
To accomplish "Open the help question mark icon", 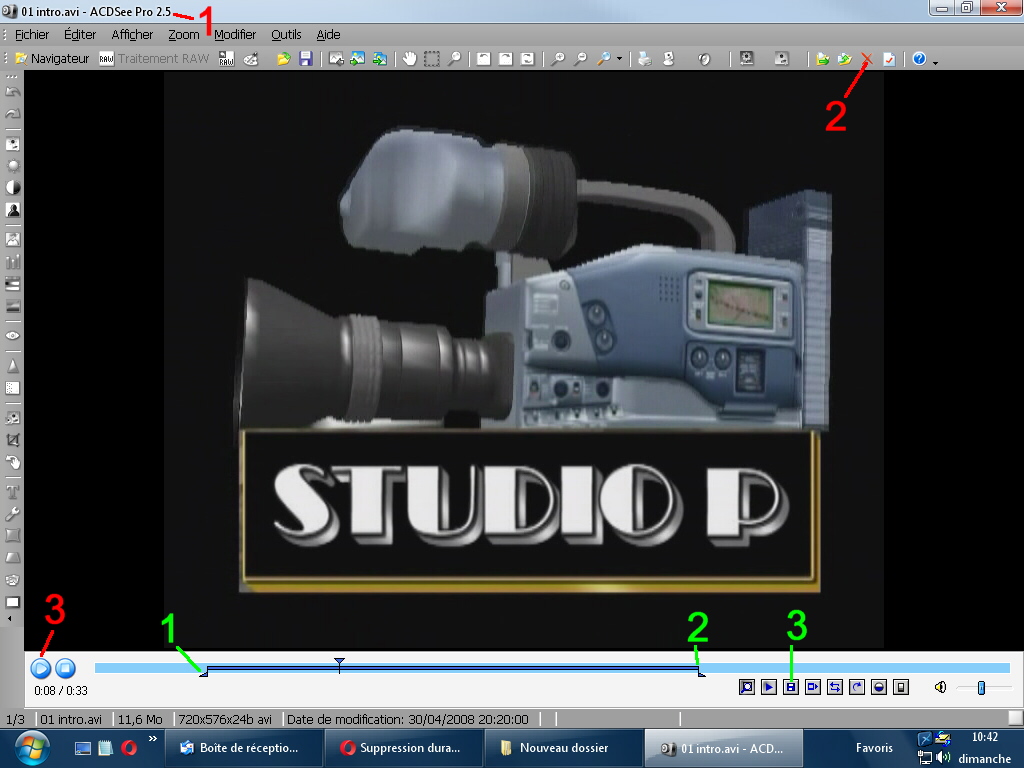I will [x=919, y=59].
